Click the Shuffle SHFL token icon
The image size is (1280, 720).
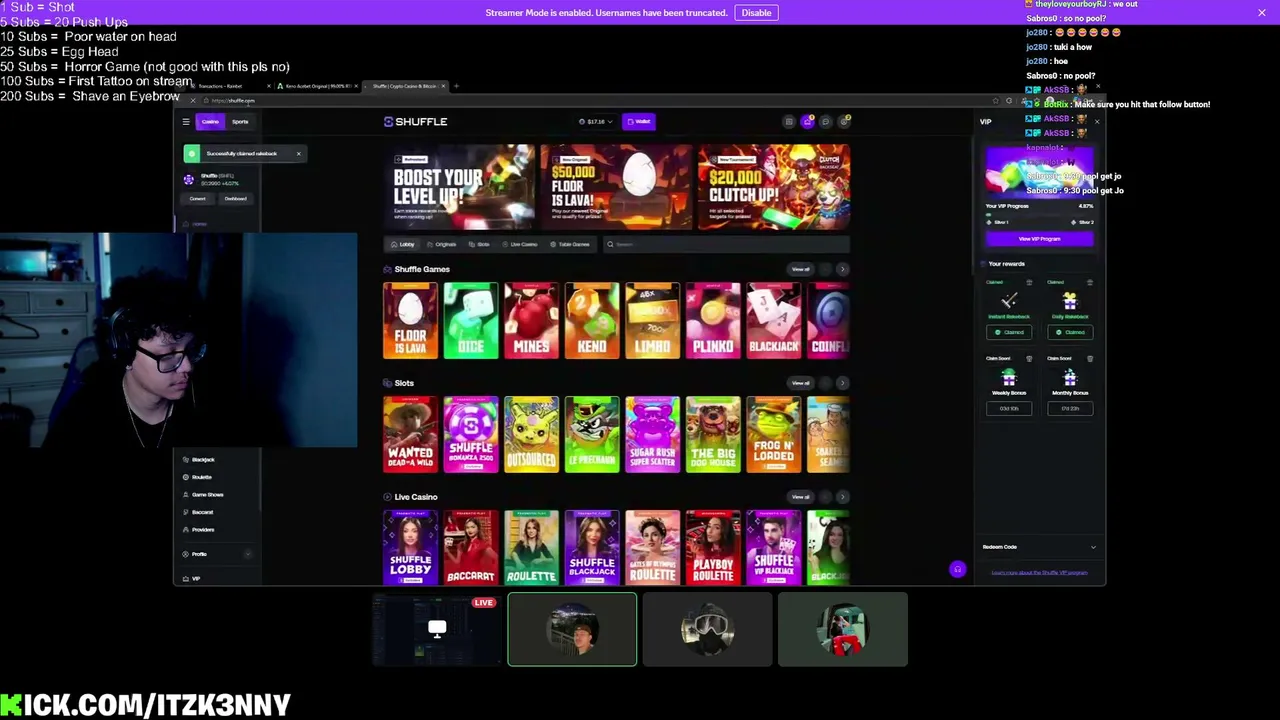[x=189, y=179]
